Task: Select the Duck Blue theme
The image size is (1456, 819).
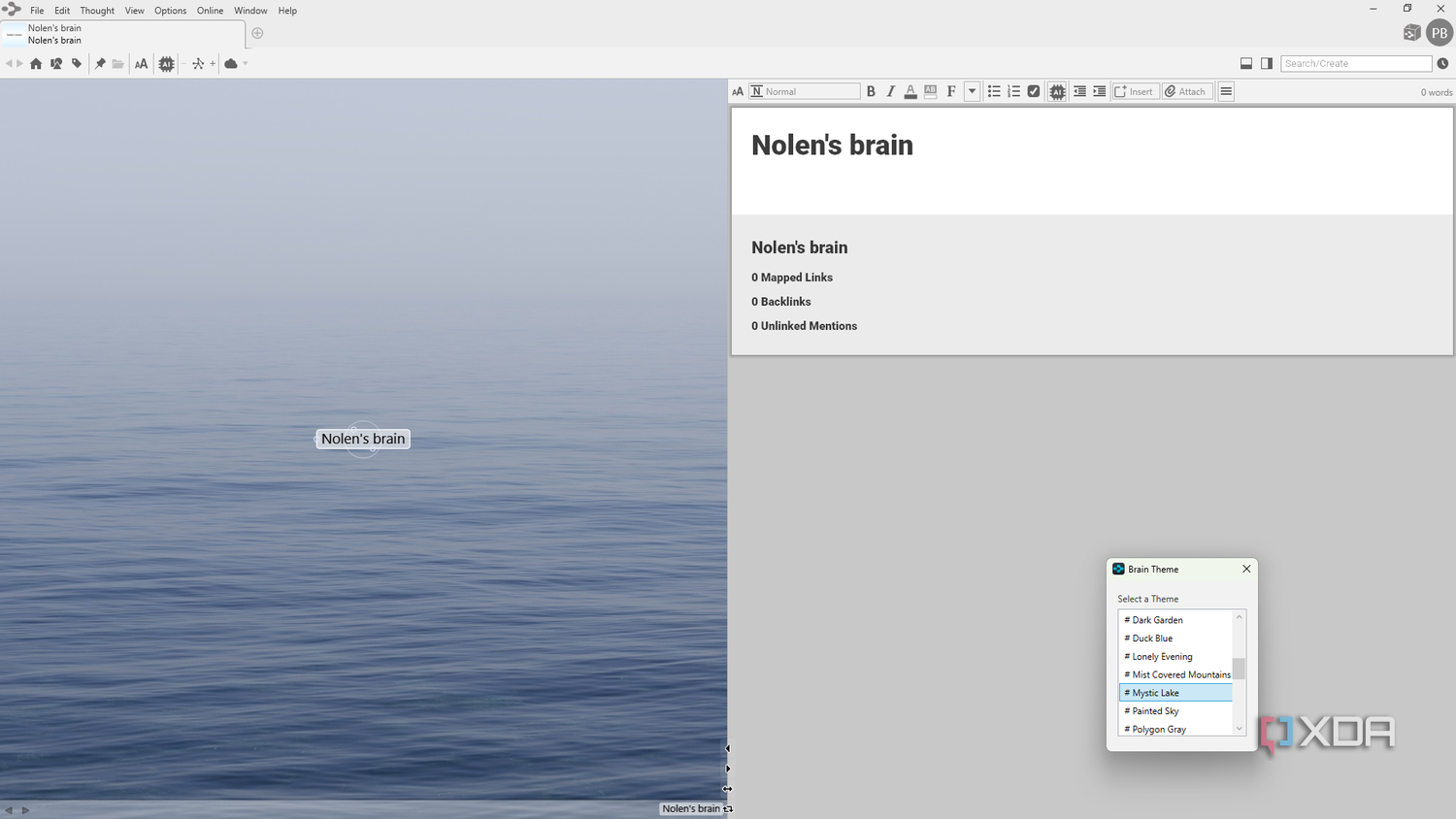Action: coord(1175,638)
